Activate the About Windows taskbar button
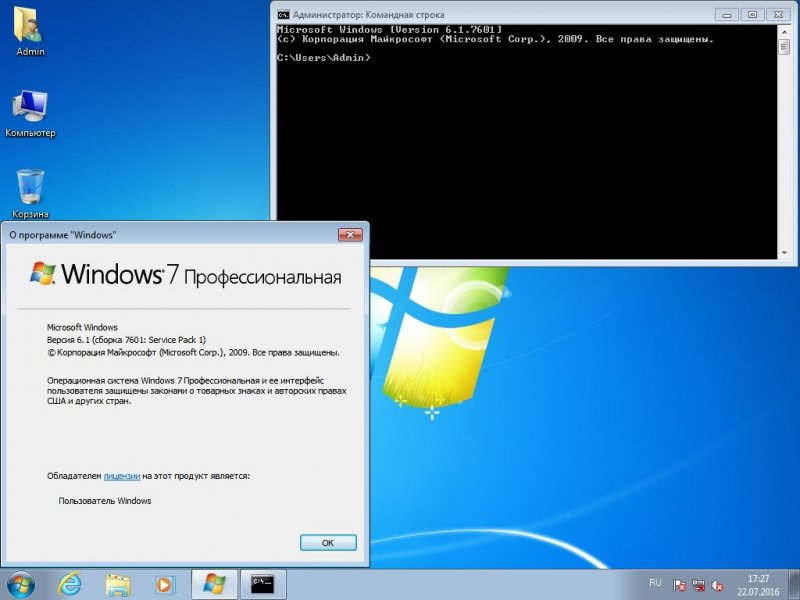 tap(214, 585)
